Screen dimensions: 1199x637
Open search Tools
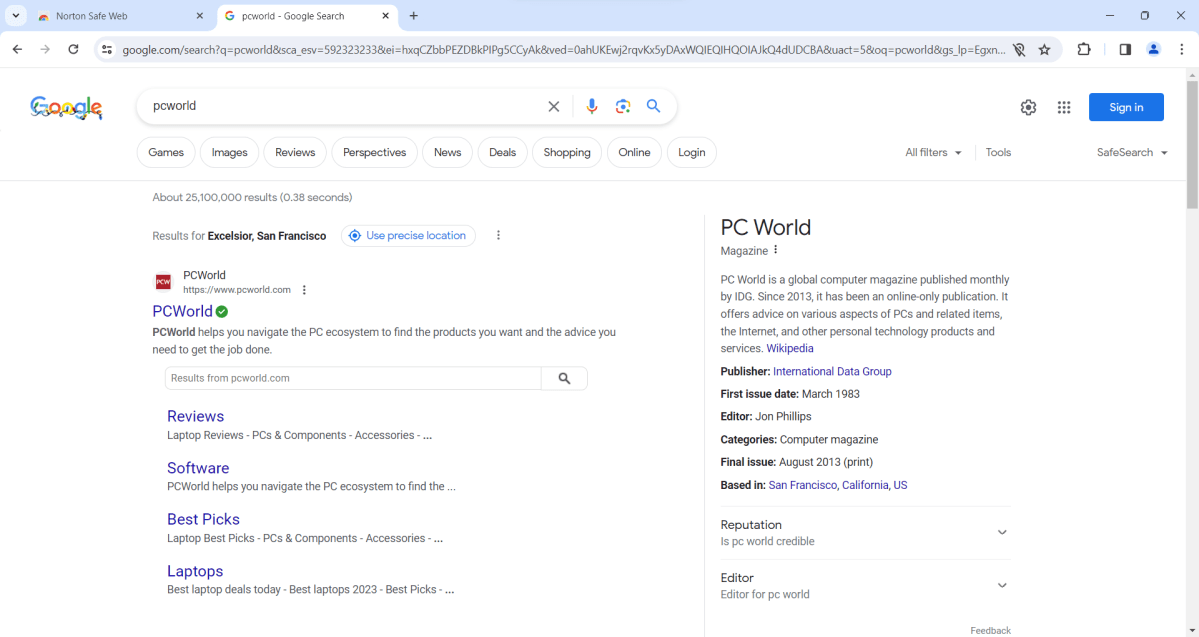(998, 152)
